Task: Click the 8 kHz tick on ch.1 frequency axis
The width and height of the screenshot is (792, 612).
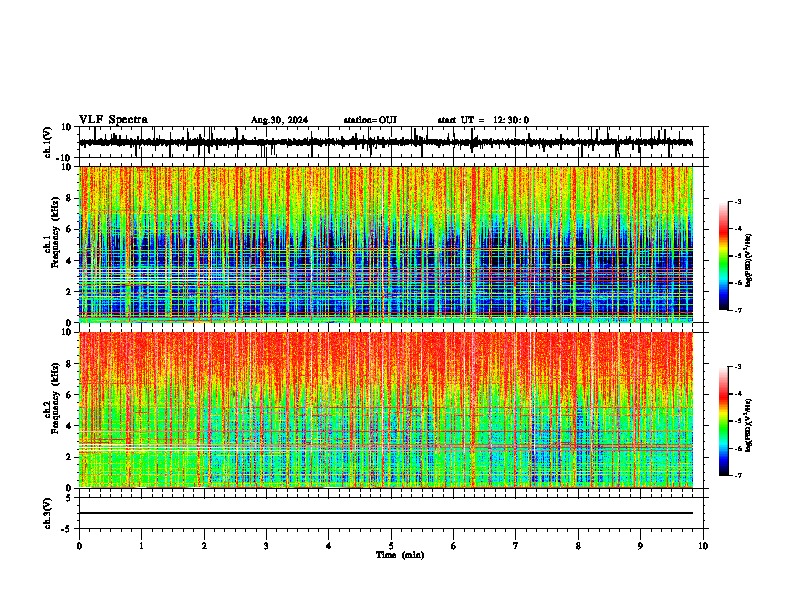Action: coord(69,198)
